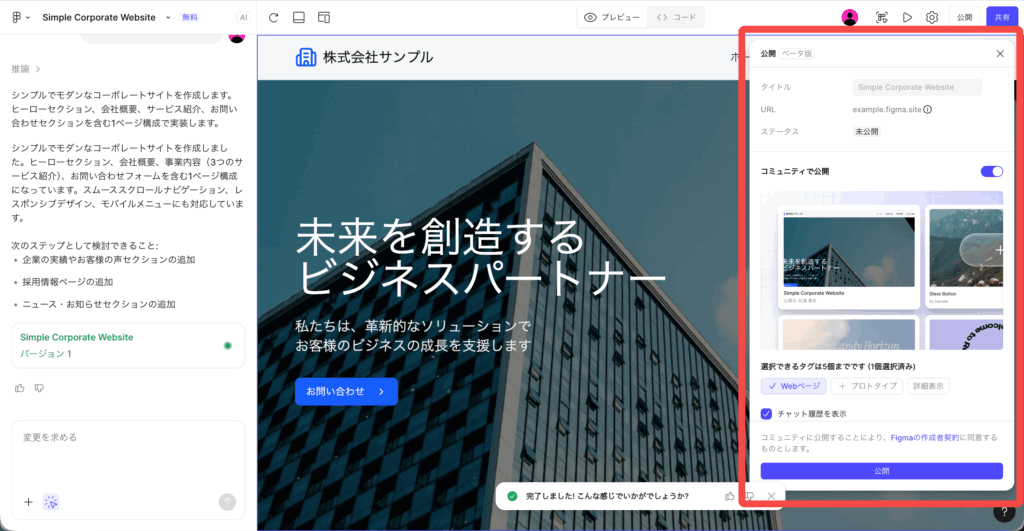Deselect the Webページ tag

pos(793,386)
